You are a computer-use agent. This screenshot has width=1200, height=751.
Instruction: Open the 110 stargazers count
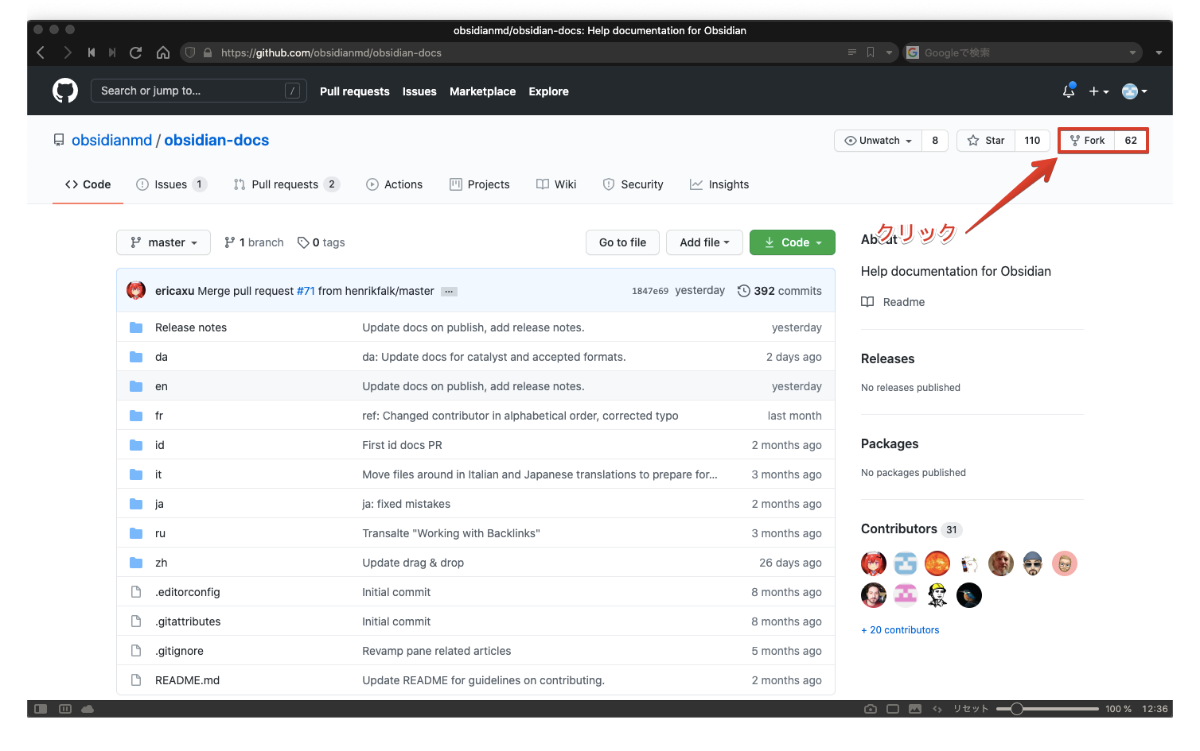(x=1032, y=141)
